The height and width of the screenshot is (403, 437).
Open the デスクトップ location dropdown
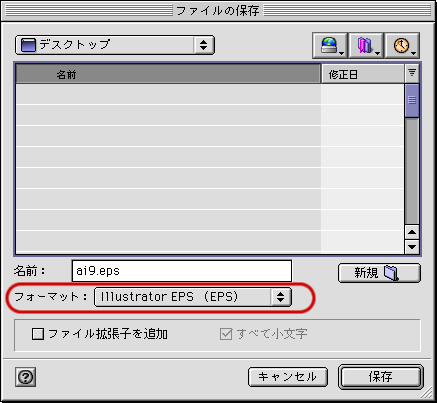pyautogui.click(x=115, y=45)
